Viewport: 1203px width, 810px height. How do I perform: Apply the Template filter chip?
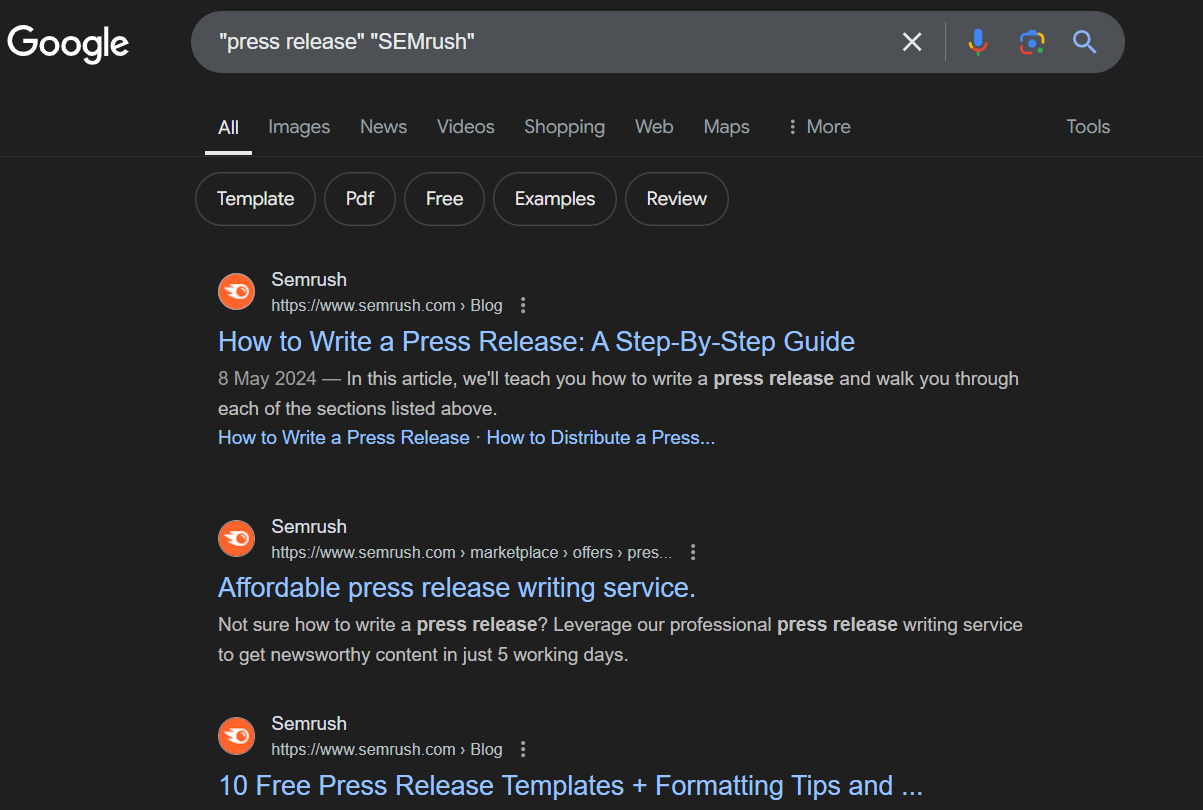[255, 199]
